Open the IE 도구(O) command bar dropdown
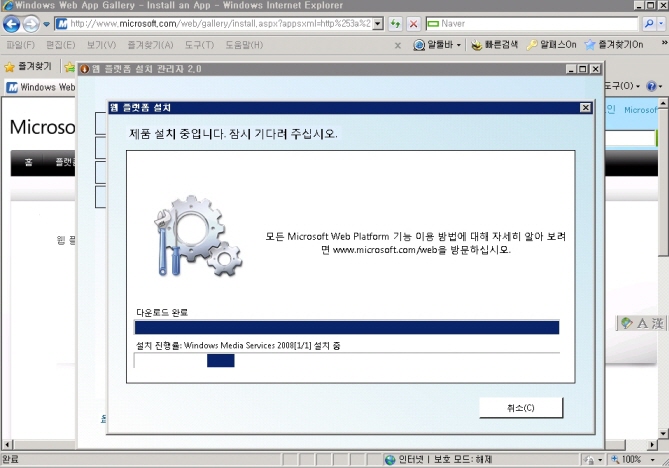The width and height of the screenshot is (669, 468). 622,86
